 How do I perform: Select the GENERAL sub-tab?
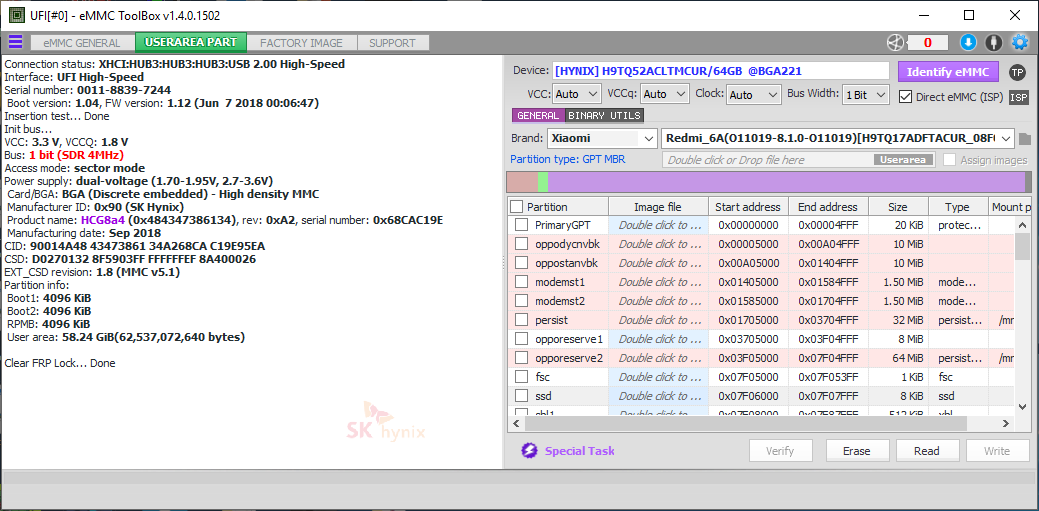coord(538,115)
